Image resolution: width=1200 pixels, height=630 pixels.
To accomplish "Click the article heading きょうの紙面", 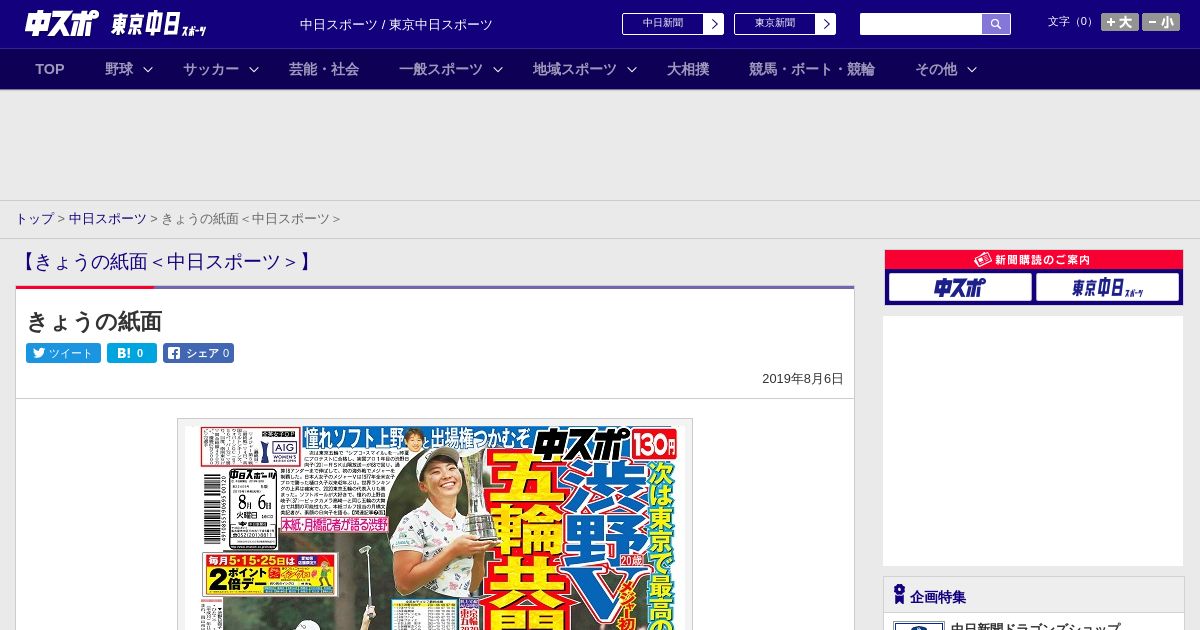I will point(94,322).
